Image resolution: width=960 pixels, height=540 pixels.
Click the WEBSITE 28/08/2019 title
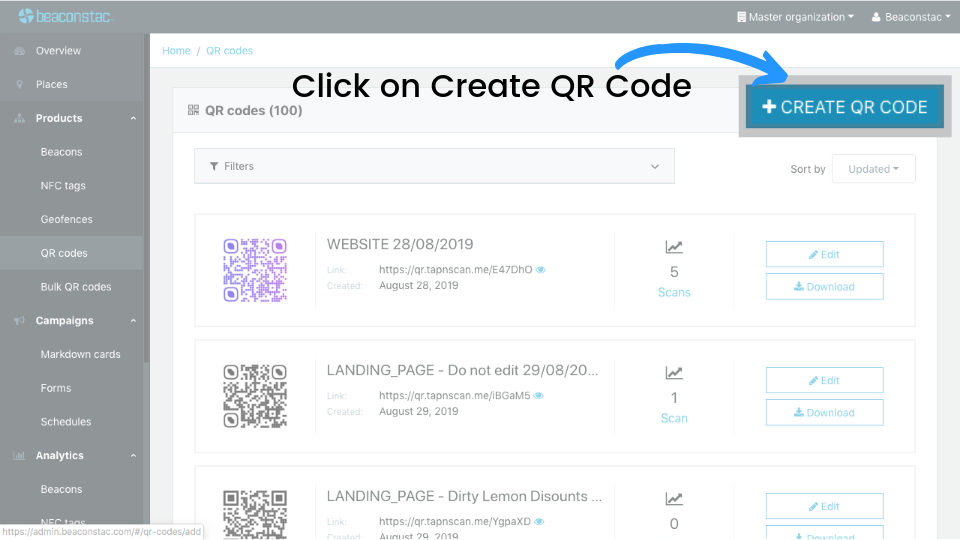click(x=400, y=244)
